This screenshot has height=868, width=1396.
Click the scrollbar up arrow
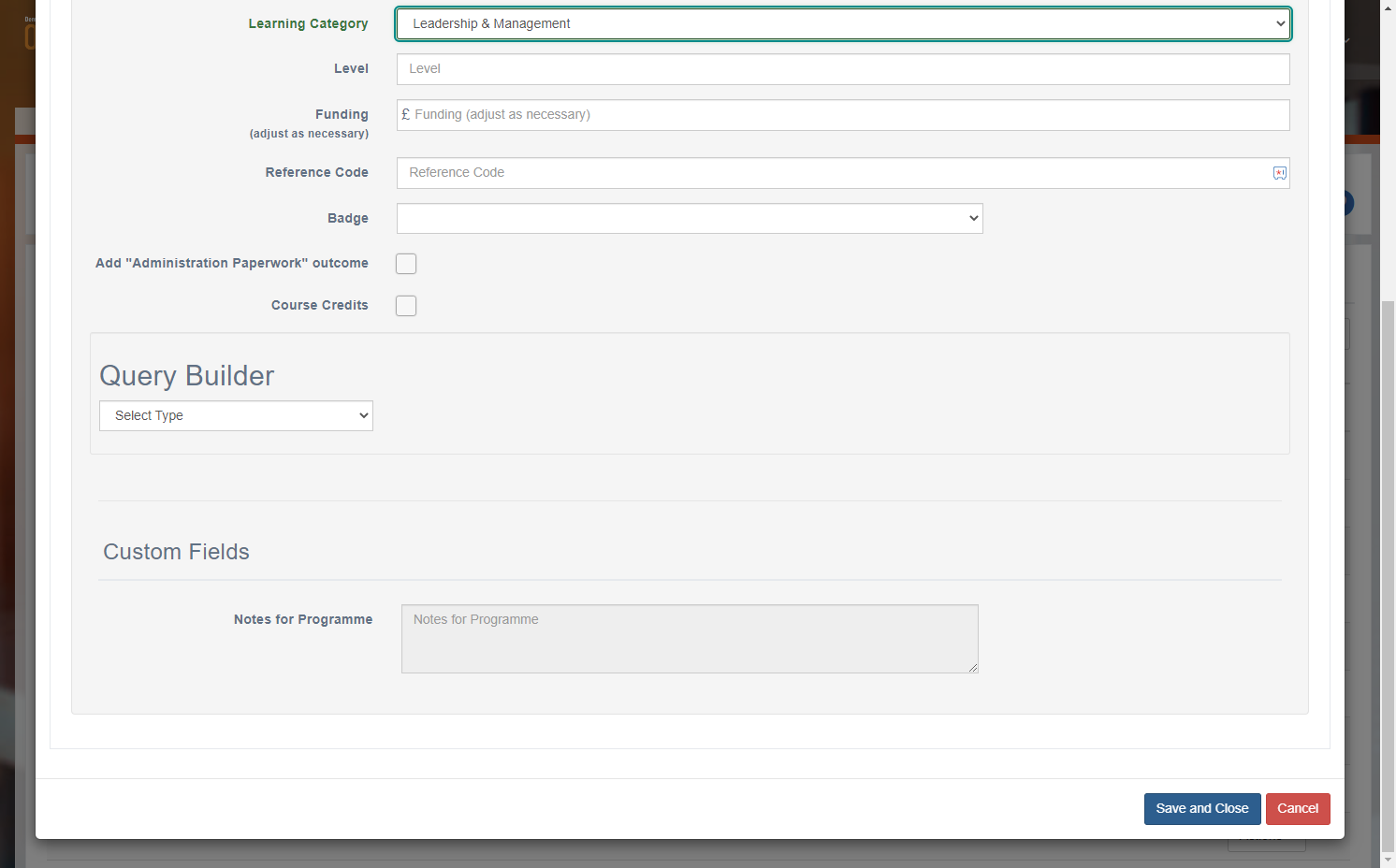pos(1389,7)
